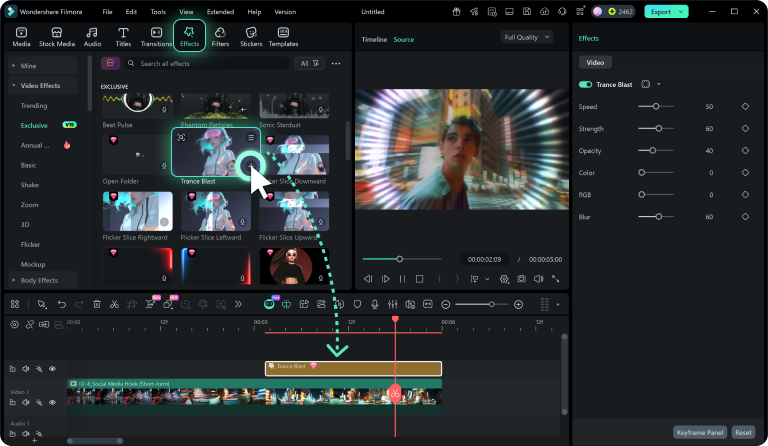Adjust the Speed slider
The width and height of the screenshot is (768, 446).
[x=656, y=106]
